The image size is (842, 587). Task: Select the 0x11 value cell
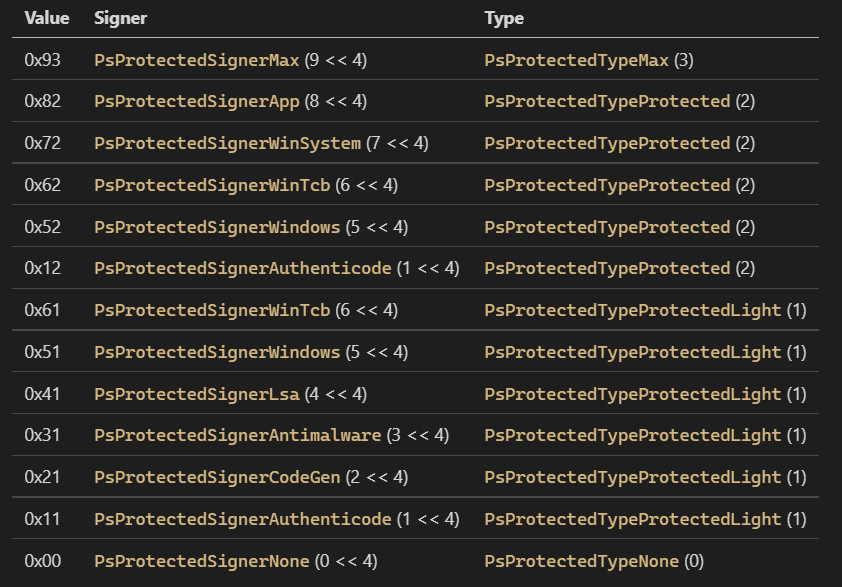43,519
